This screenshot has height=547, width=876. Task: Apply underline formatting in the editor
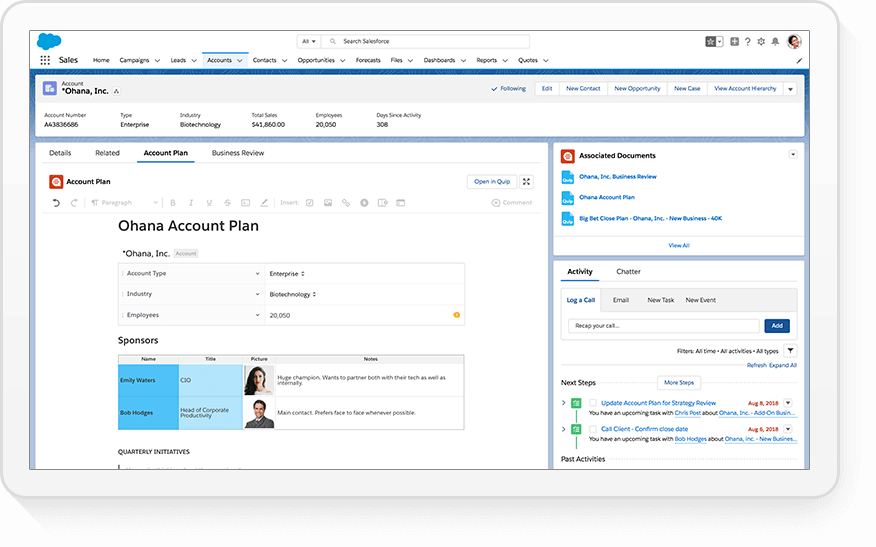(209, 203)
